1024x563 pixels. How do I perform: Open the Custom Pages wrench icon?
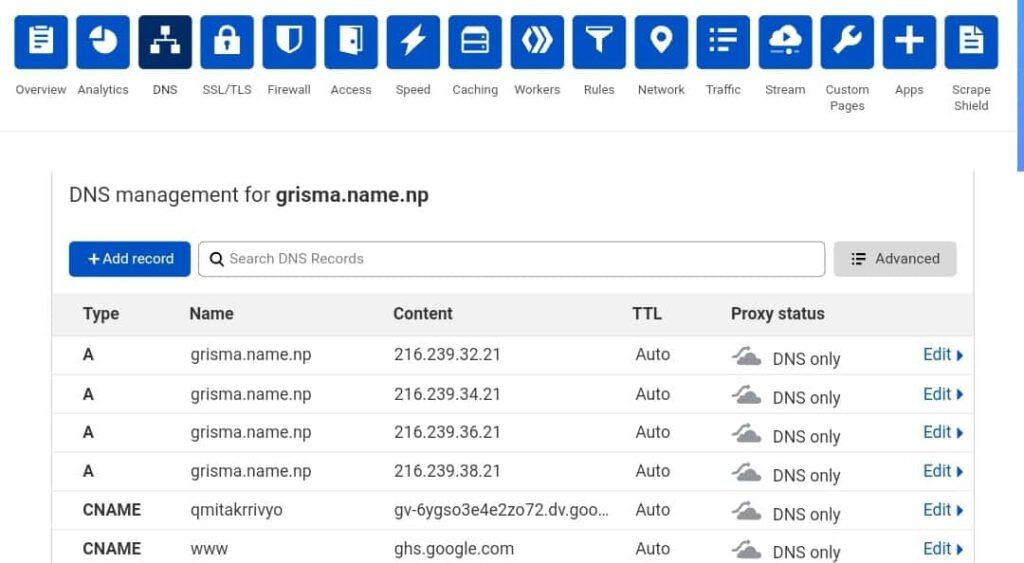[847, 42]
